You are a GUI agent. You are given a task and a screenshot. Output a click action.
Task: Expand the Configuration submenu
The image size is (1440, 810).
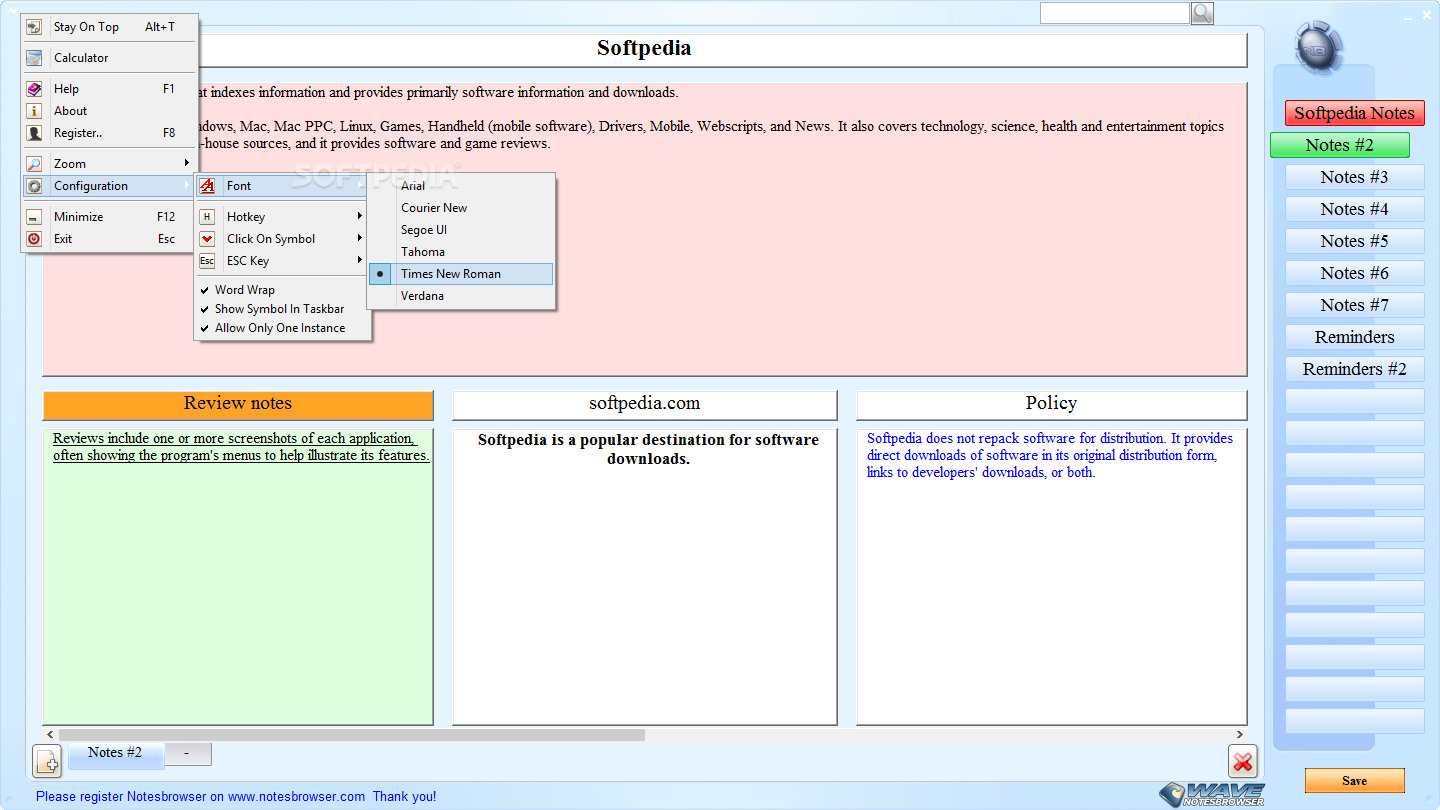coord(110,186)
